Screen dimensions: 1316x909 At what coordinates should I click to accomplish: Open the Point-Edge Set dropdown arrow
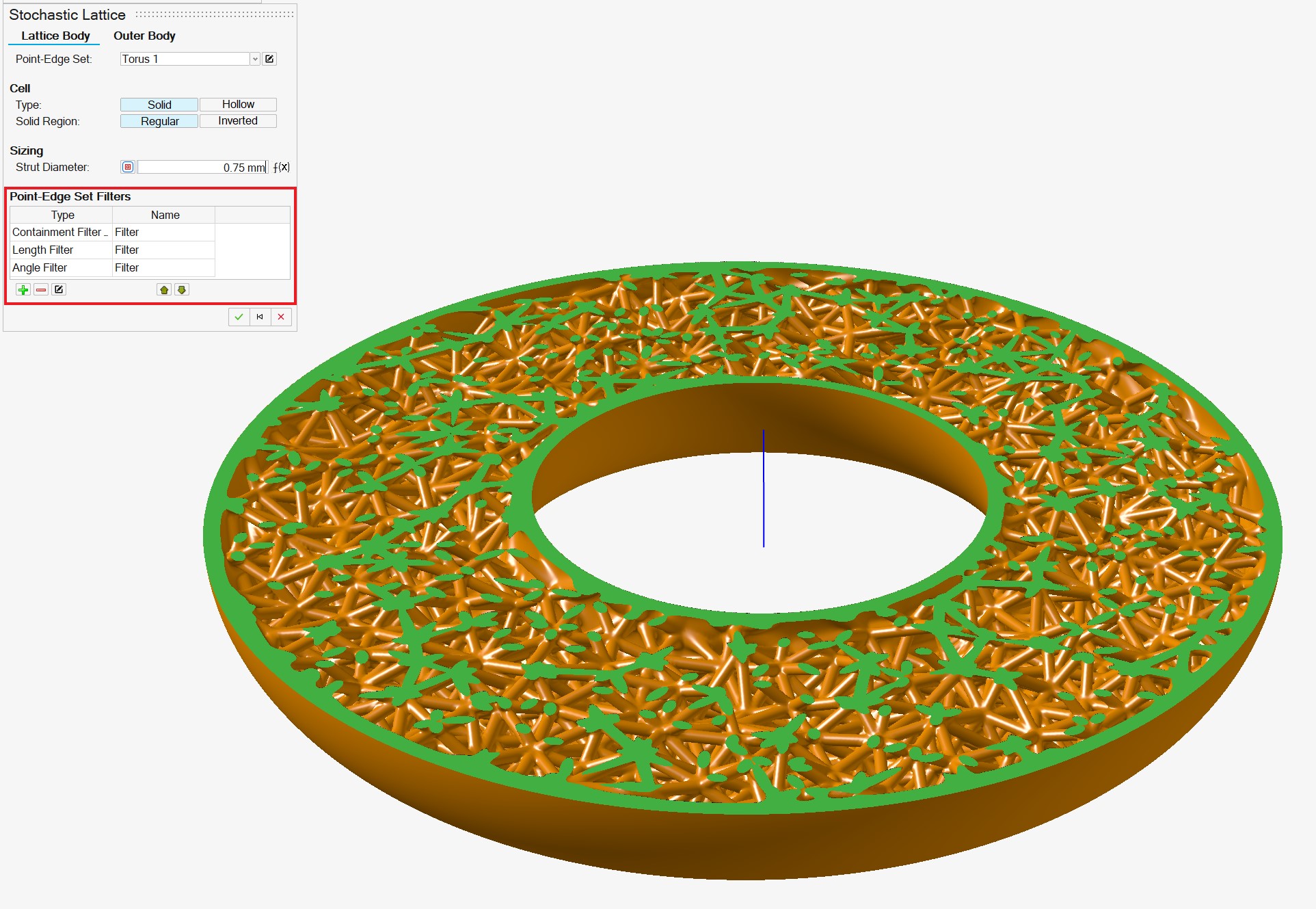[255, 60]
